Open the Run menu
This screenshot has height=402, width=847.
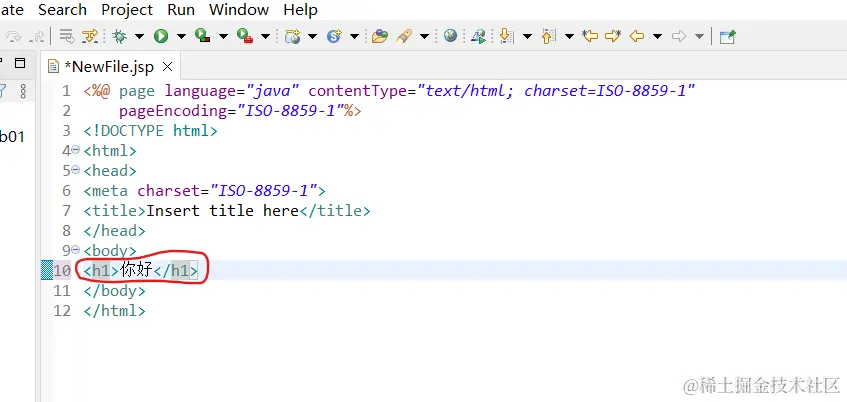point(182,10)
